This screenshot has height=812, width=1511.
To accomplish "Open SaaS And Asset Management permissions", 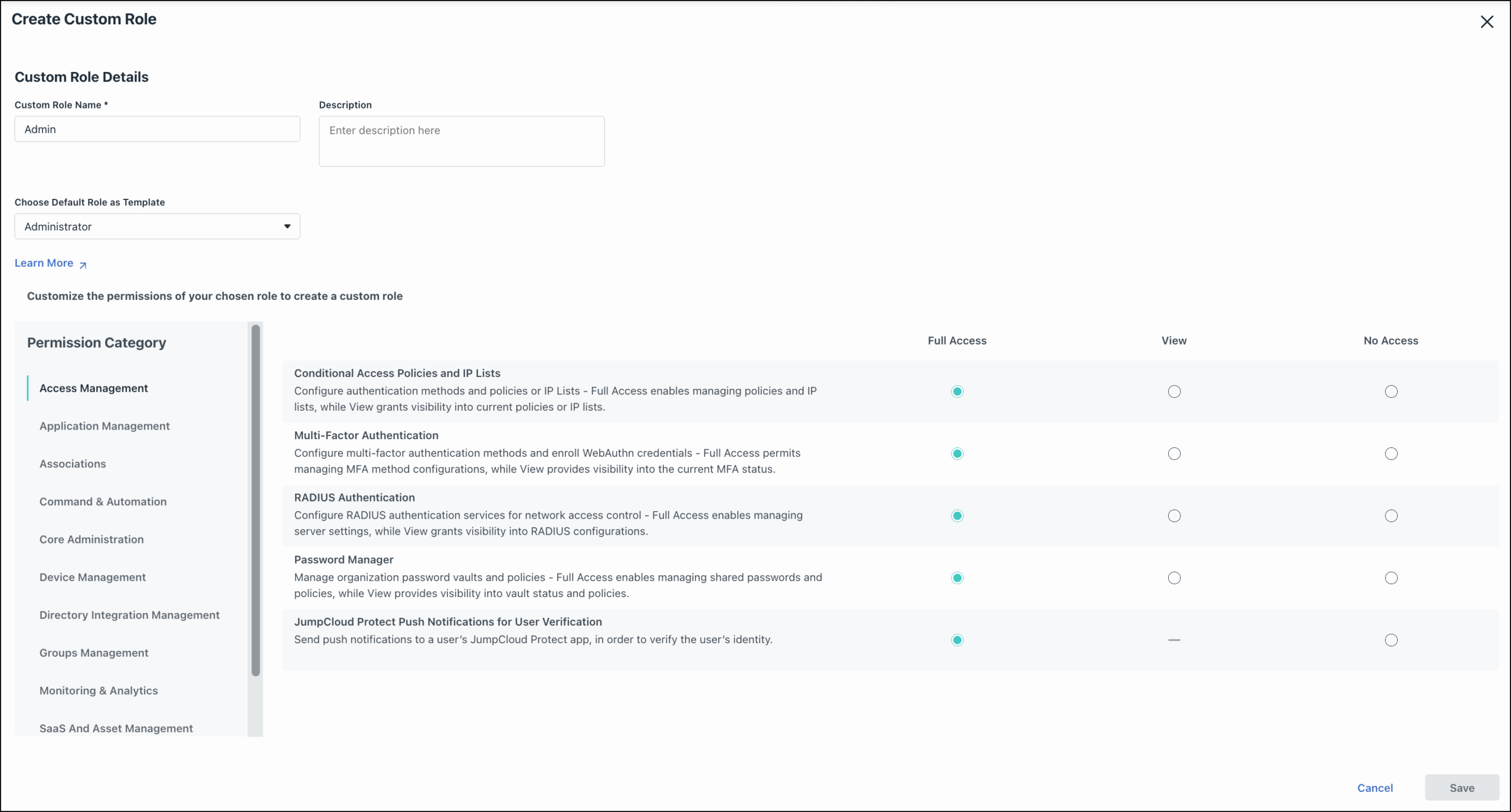I will point(116,728).
